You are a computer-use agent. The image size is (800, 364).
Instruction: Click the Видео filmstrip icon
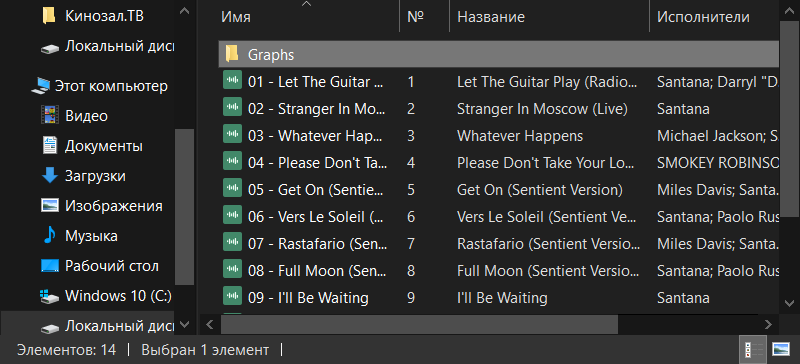point(49,115)
